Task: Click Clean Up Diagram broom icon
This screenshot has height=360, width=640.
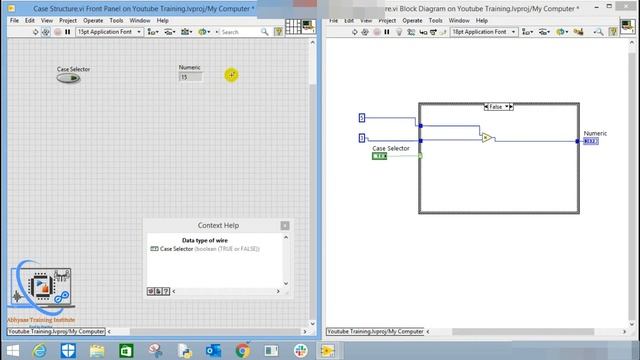Action: tap(578, 32)
